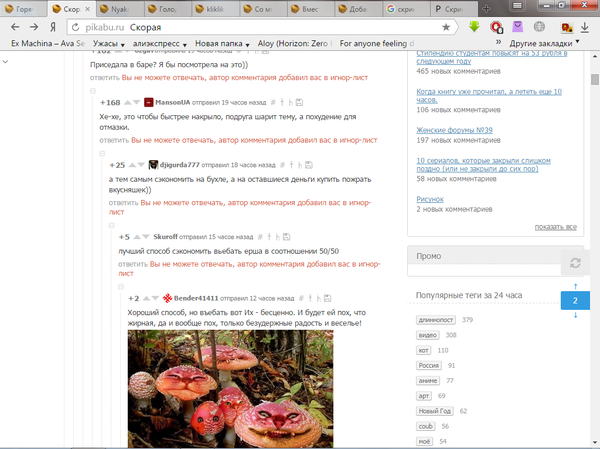This screenshot has height=449, width=600.
Task: Click показать все link
Action: [x=555, y=227]
